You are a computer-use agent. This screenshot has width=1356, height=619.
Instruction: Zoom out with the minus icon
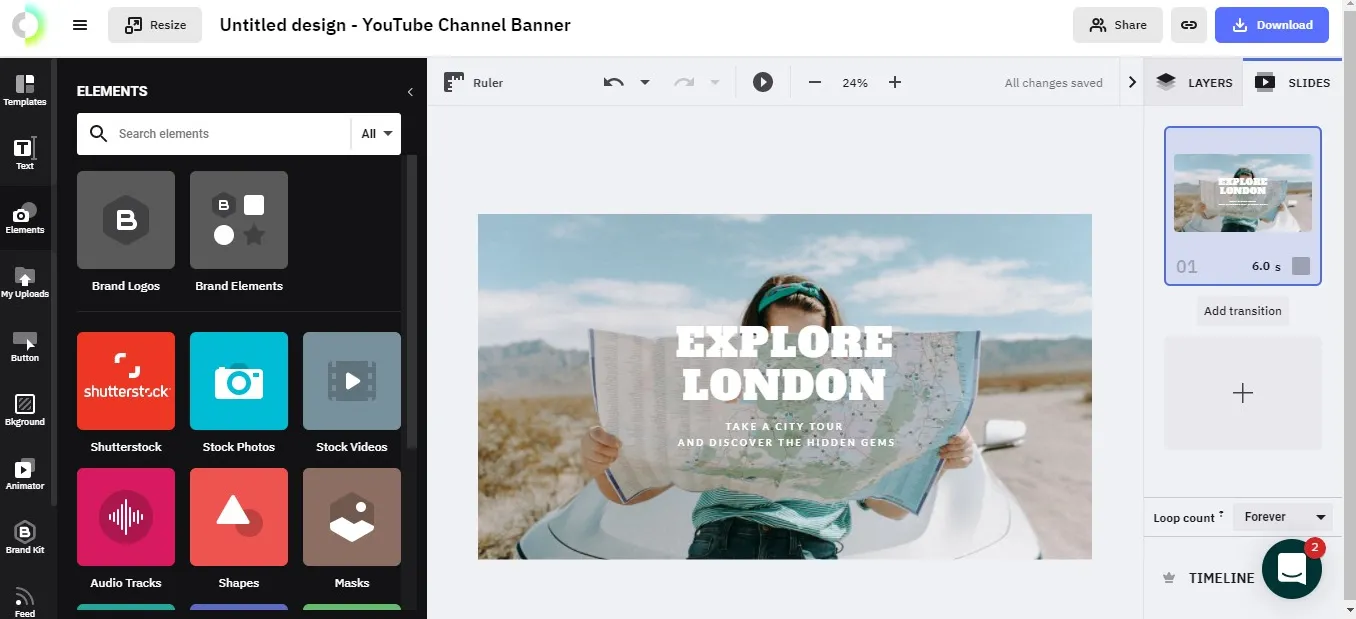point(815,82)
